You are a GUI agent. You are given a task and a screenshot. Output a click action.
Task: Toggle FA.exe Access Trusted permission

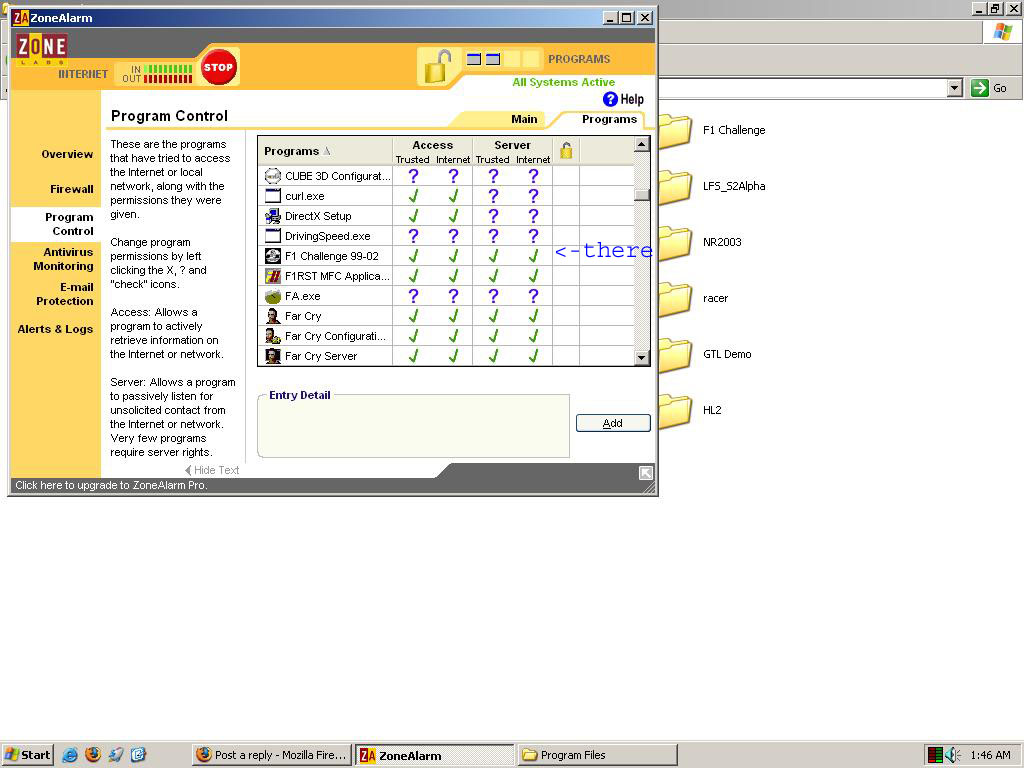pos(412,296)
